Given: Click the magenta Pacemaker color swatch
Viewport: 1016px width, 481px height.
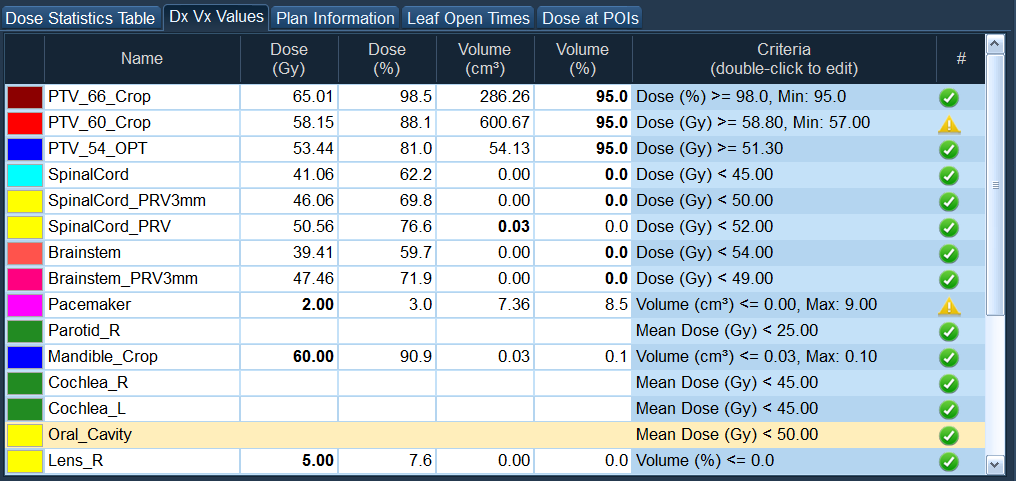Looking at the screenshot, I should coord(24,305).
